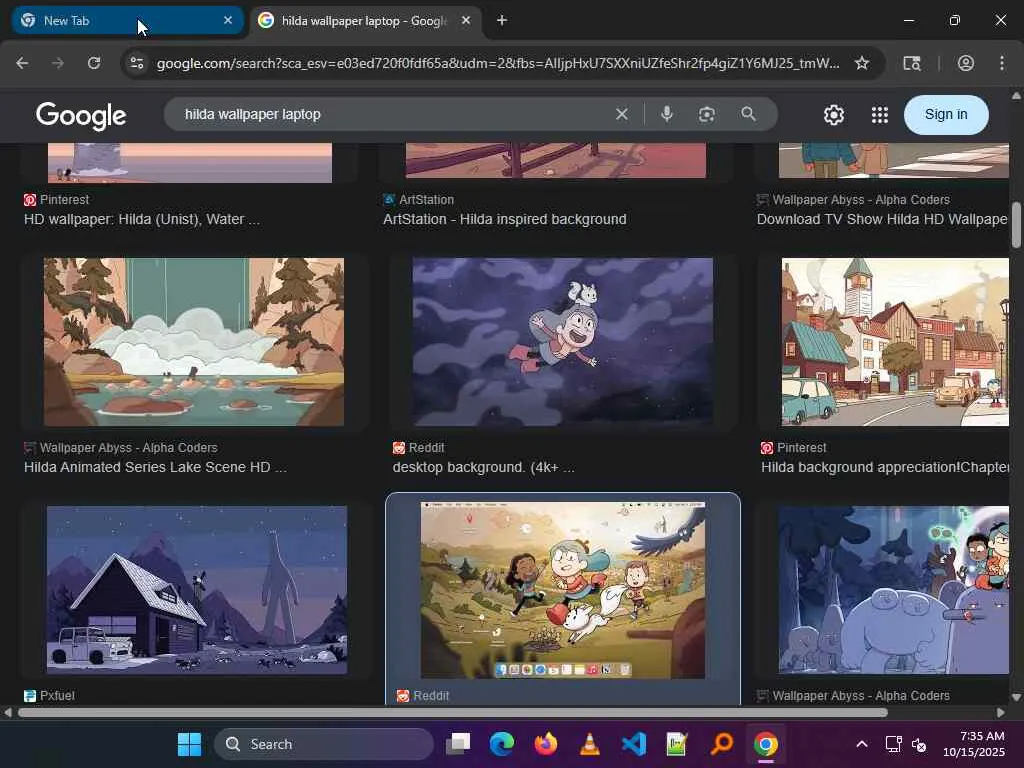Open the orange magnifier search app in taskbar
The width and height of the screenshot is (1024, 768).
click(x=721, y=744)
